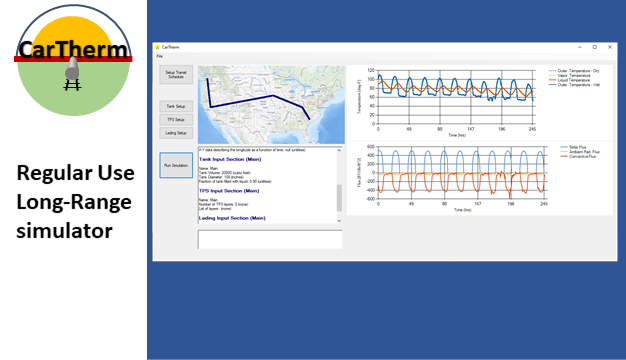Click the summary panel scrollbar thumb
Viewport: 626px width, 360px height.
pyautogui.click(x=339, y=198)
